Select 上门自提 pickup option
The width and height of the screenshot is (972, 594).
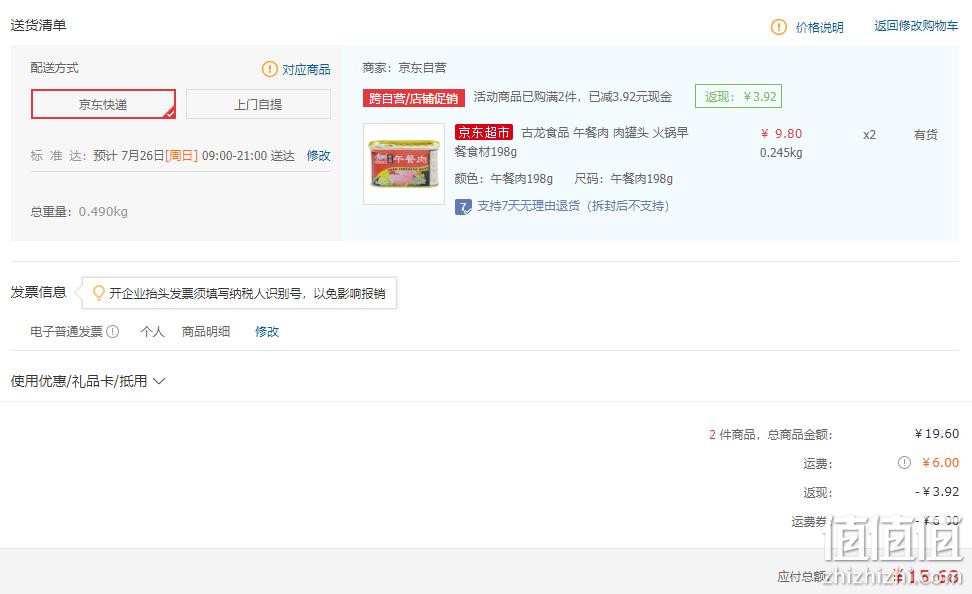(258, 104)
